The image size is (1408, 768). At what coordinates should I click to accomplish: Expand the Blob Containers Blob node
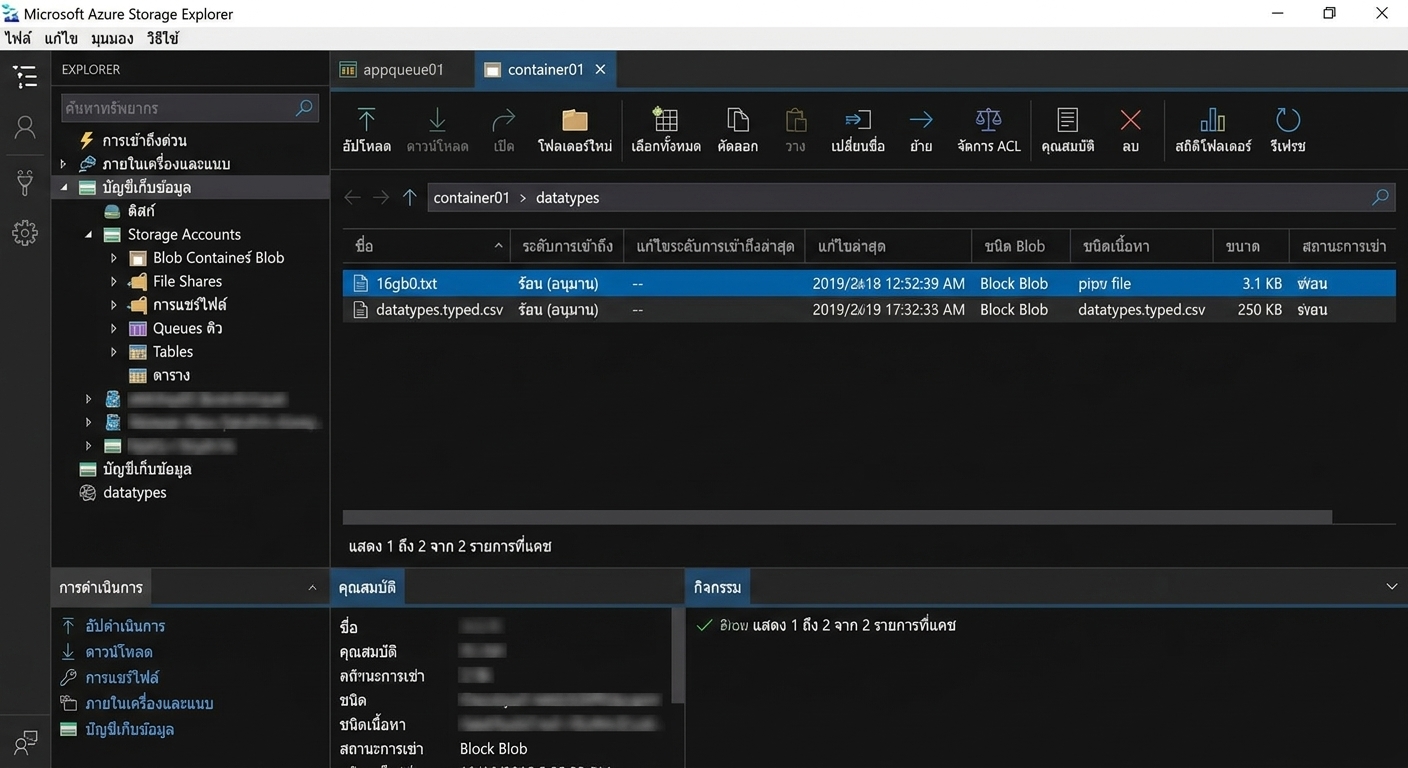[x=114, y=258]
